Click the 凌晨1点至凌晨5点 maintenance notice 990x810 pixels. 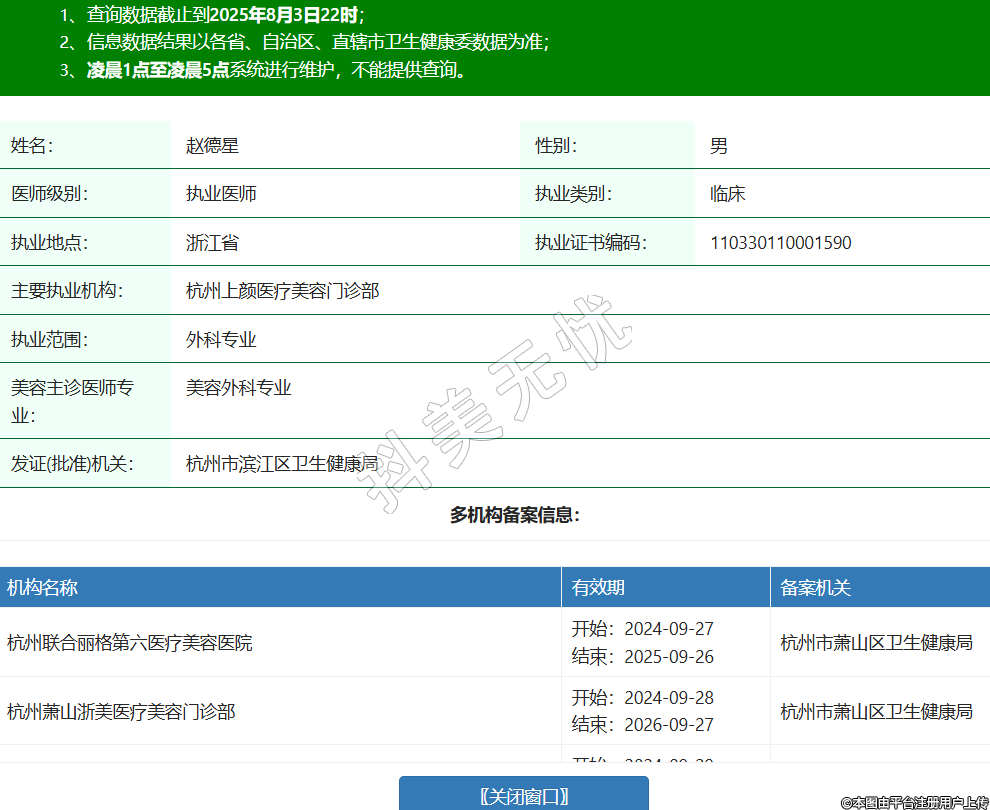pos(158,70)
